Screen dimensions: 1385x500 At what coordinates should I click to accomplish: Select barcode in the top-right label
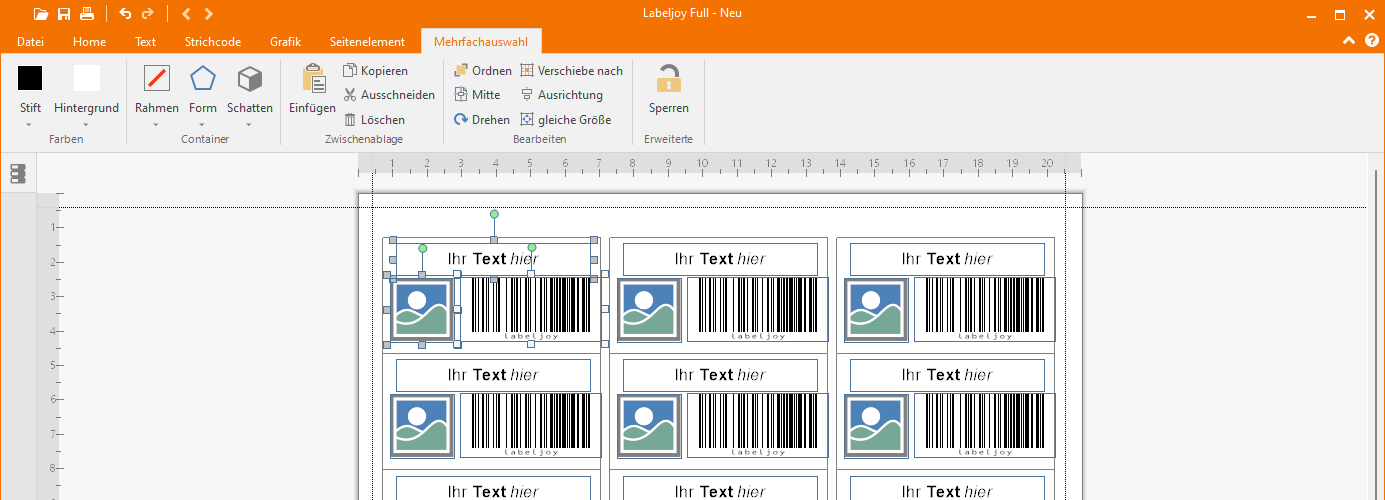point(985,310)
